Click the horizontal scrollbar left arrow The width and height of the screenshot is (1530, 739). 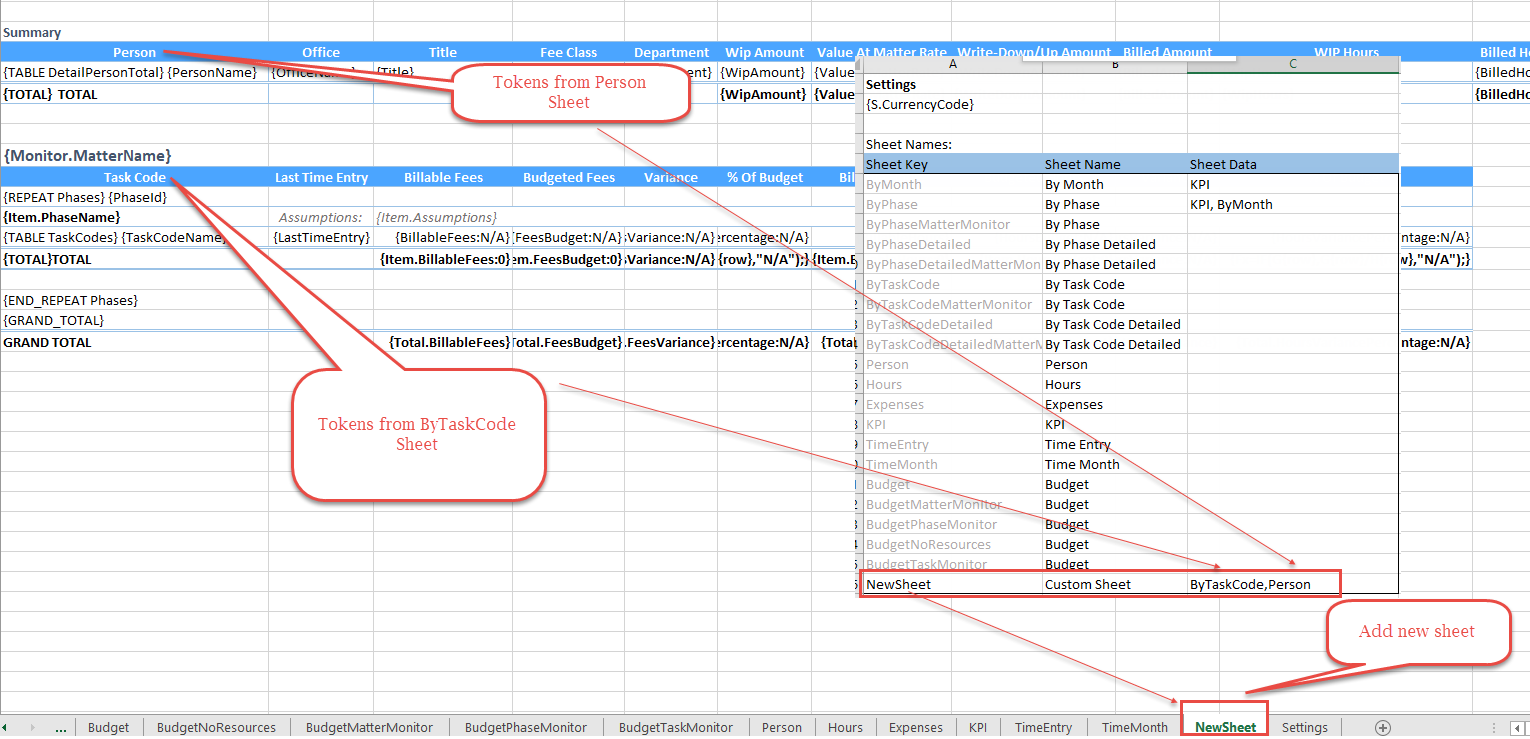(x=1516, y=728)
